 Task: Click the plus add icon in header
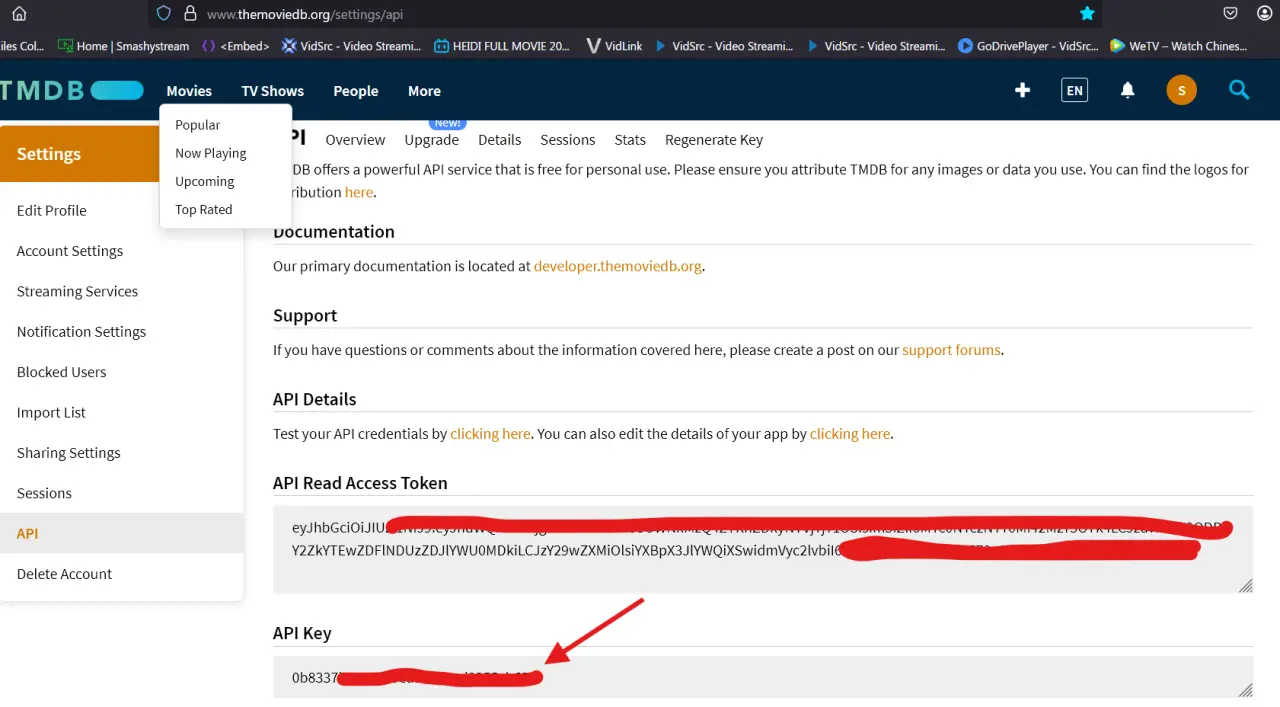(1022, 91)
